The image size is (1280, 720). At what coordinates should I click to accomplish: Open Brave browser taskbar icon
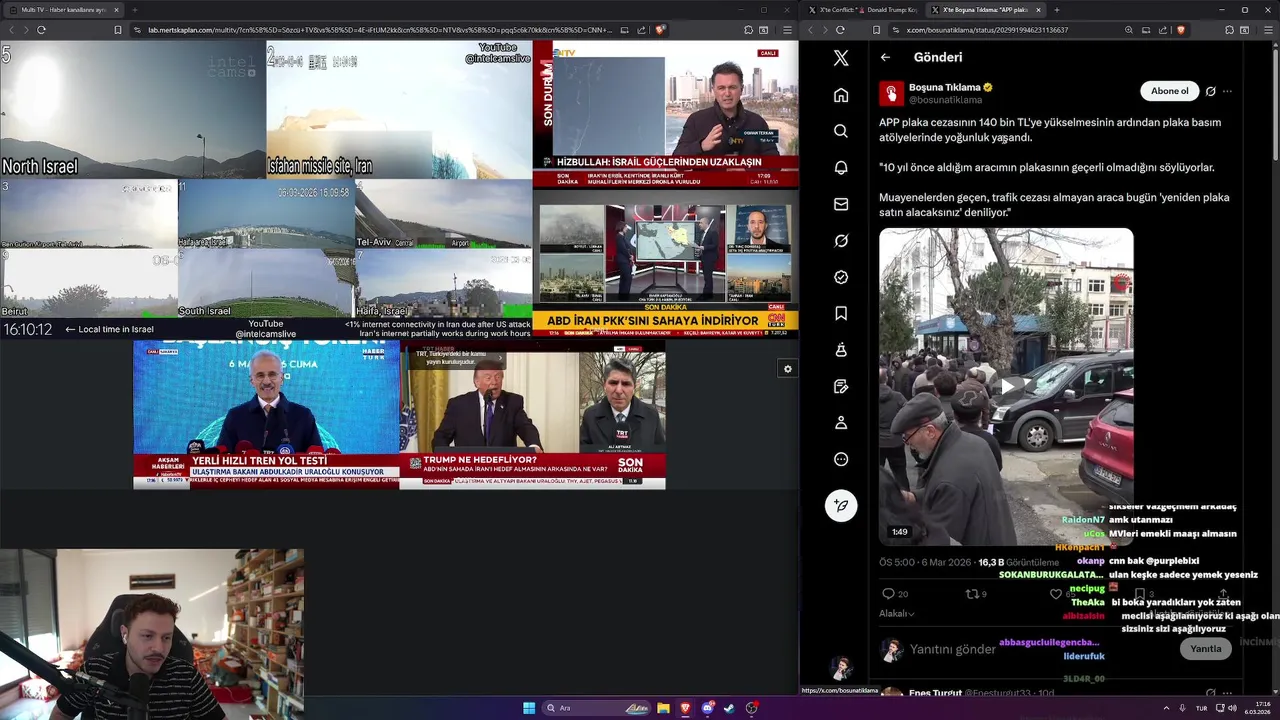click(685, 708)
